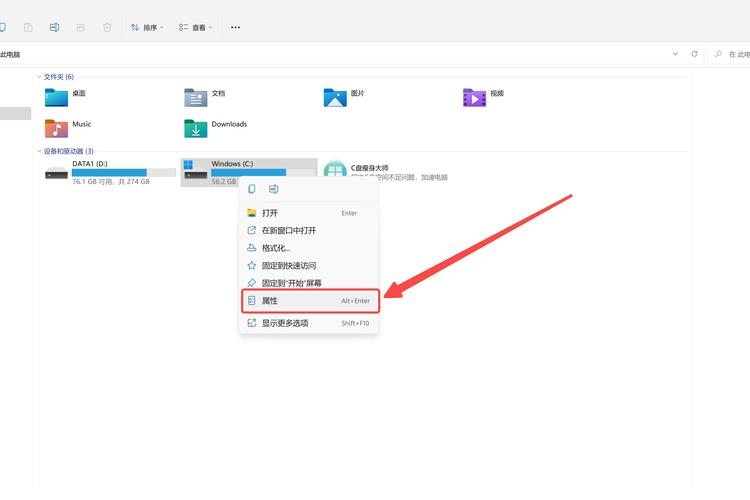The image size is (750, 500).
Task: Click the Downloads folder label
Action: pos(229,124)
